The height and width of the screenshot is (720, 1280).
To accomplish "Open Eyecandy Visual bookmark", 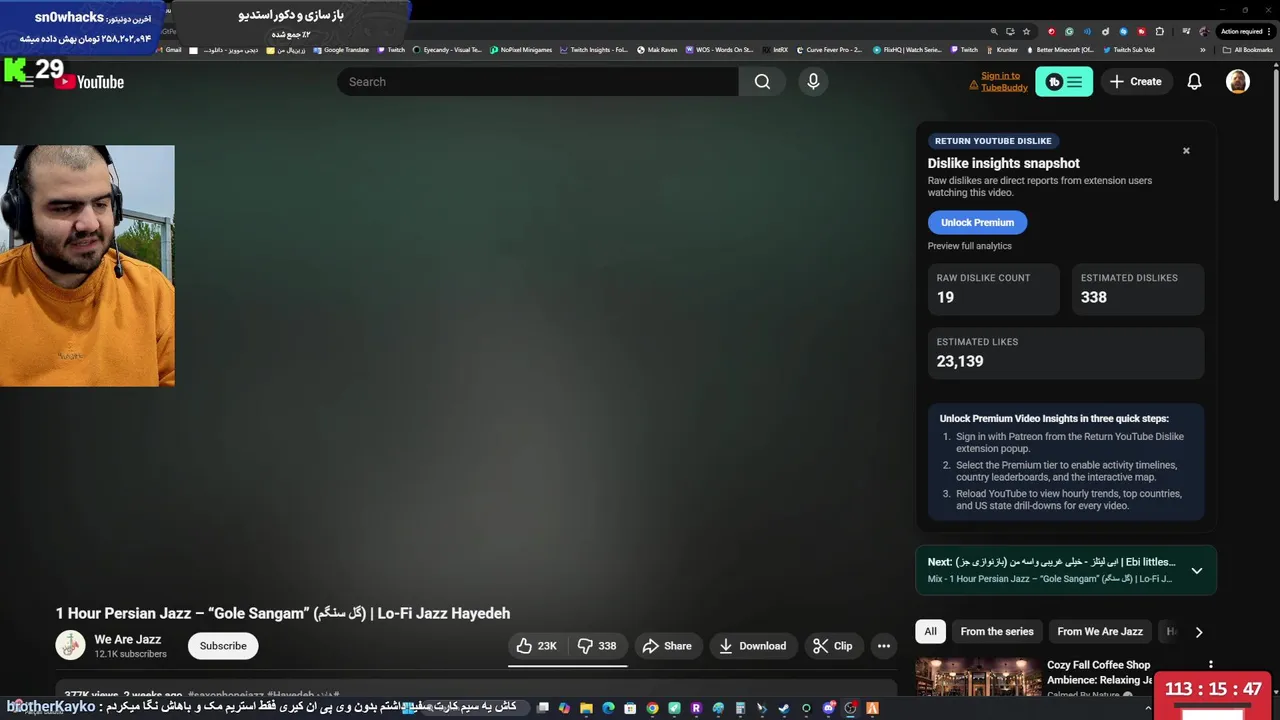I will [x=447, y=50].
